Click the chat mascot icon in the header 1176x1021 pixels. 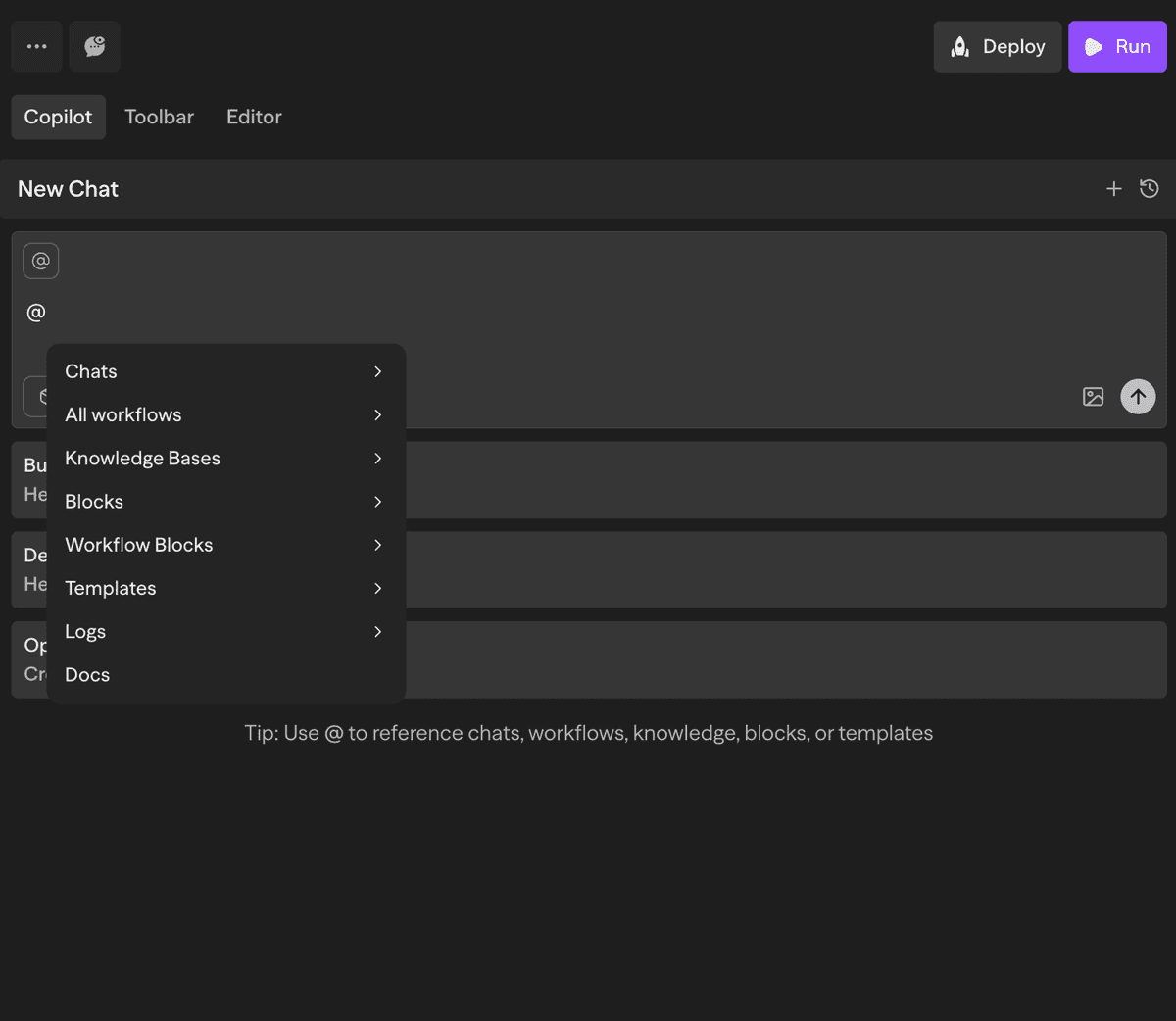click(x=94, y=46)
